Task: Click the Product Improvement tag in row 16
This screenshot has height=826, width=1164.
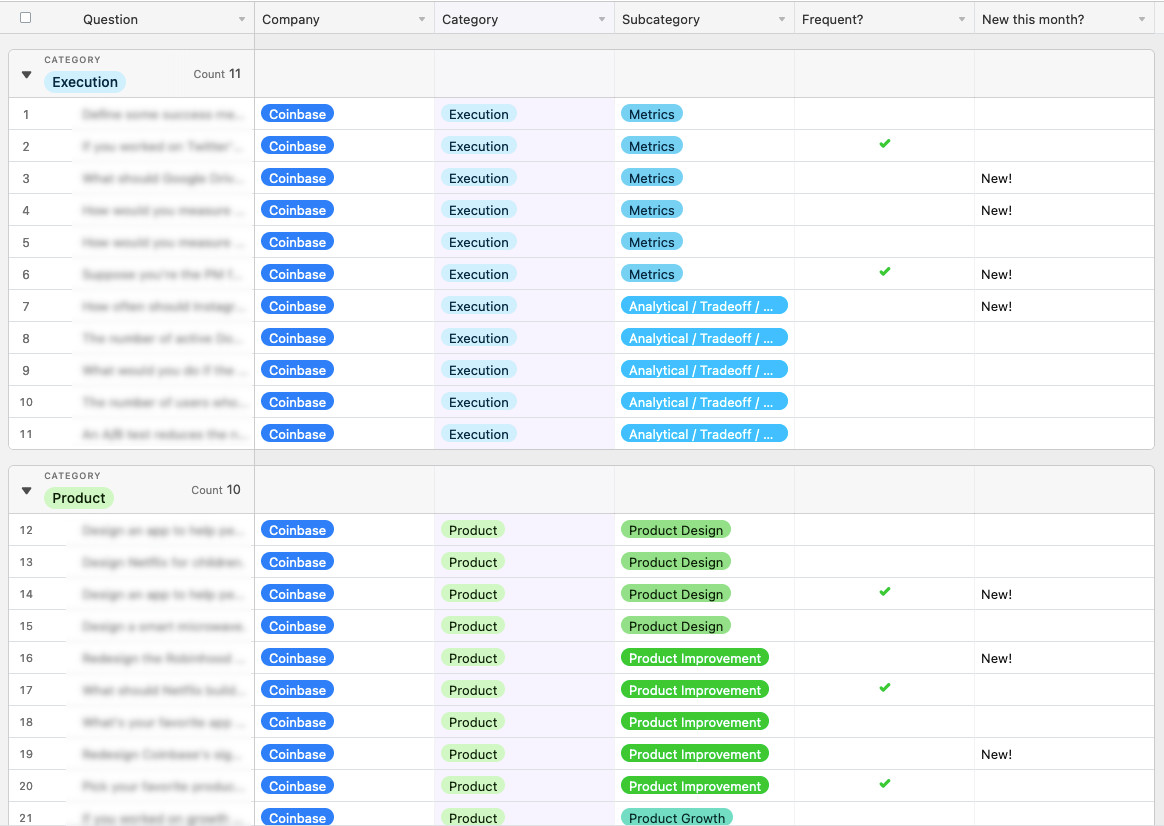Action: click(694, 658)
